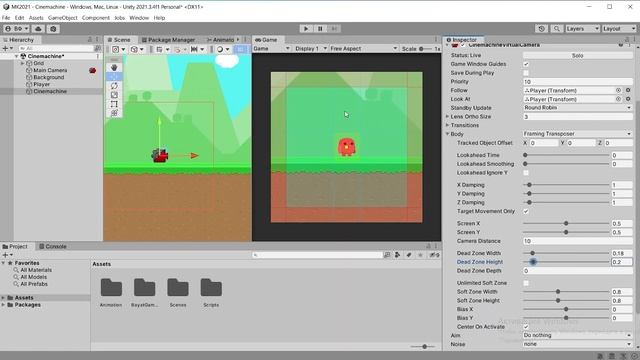Switch to the Console tab
The image size is (640, 360).
pos(53,247)
